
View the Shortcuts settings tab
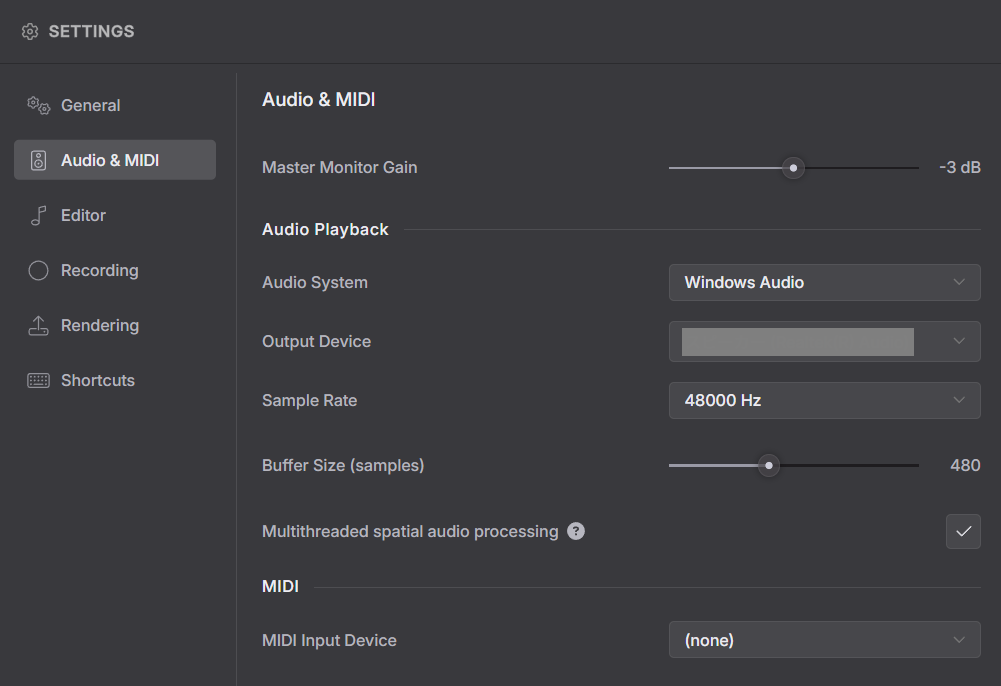[115, 380]
